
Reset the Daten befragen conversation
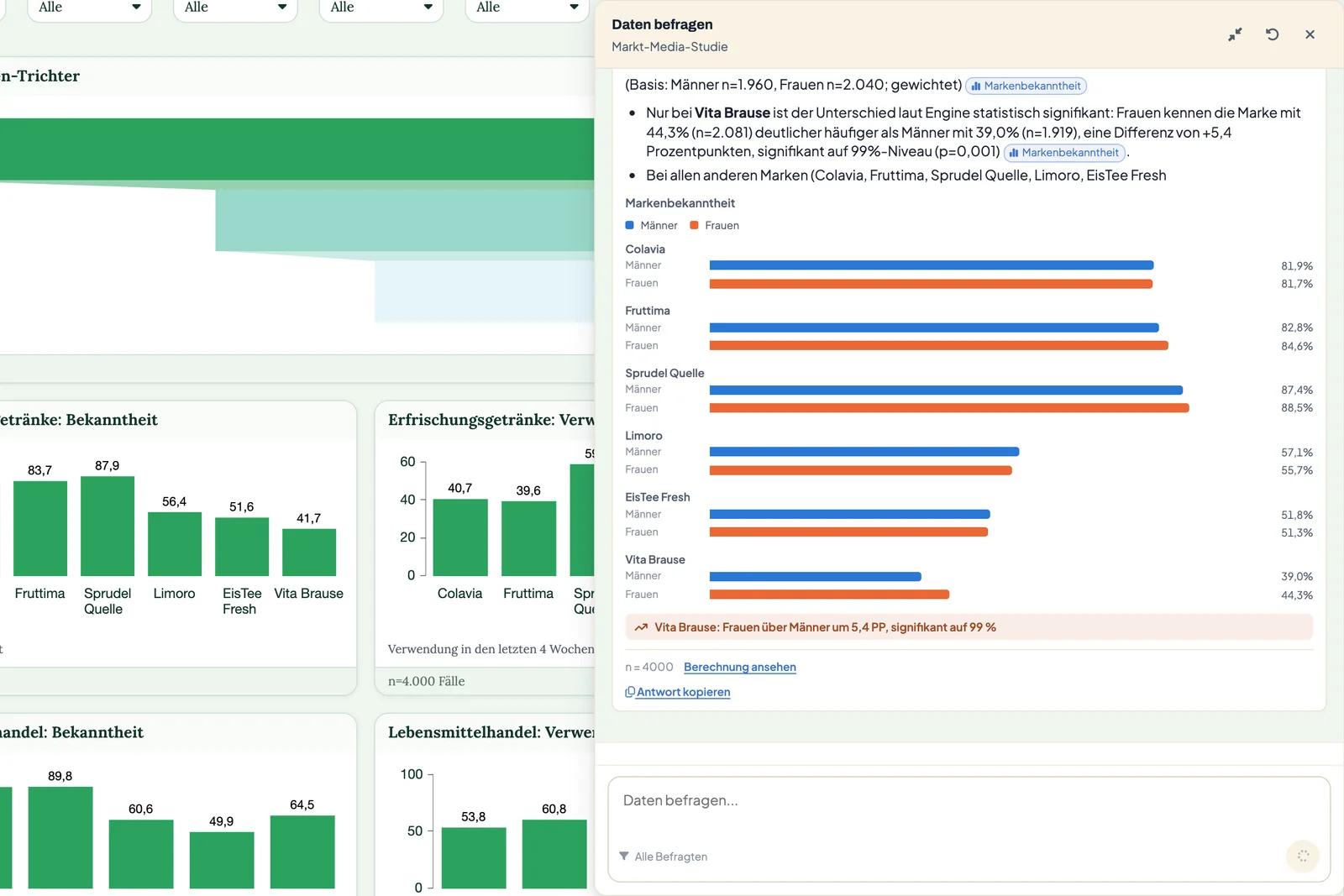click(1273, 34)
